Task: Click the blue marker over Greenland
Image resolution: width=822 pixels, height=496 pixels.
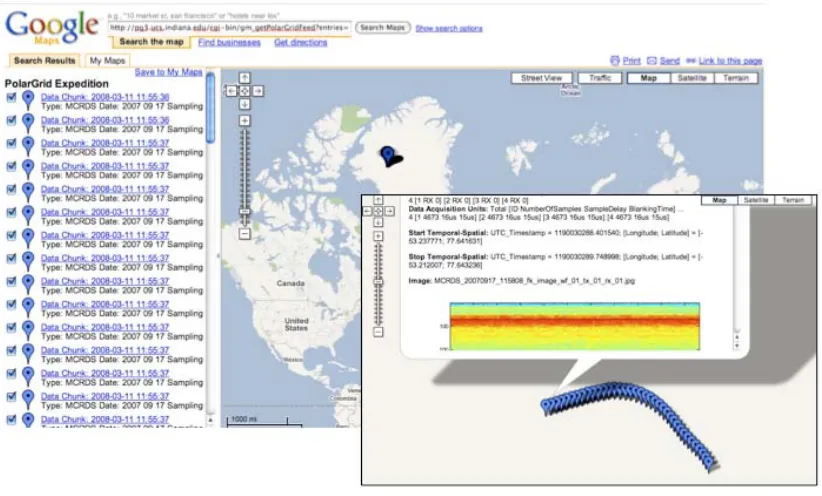Action: click(x=387, y=156)
